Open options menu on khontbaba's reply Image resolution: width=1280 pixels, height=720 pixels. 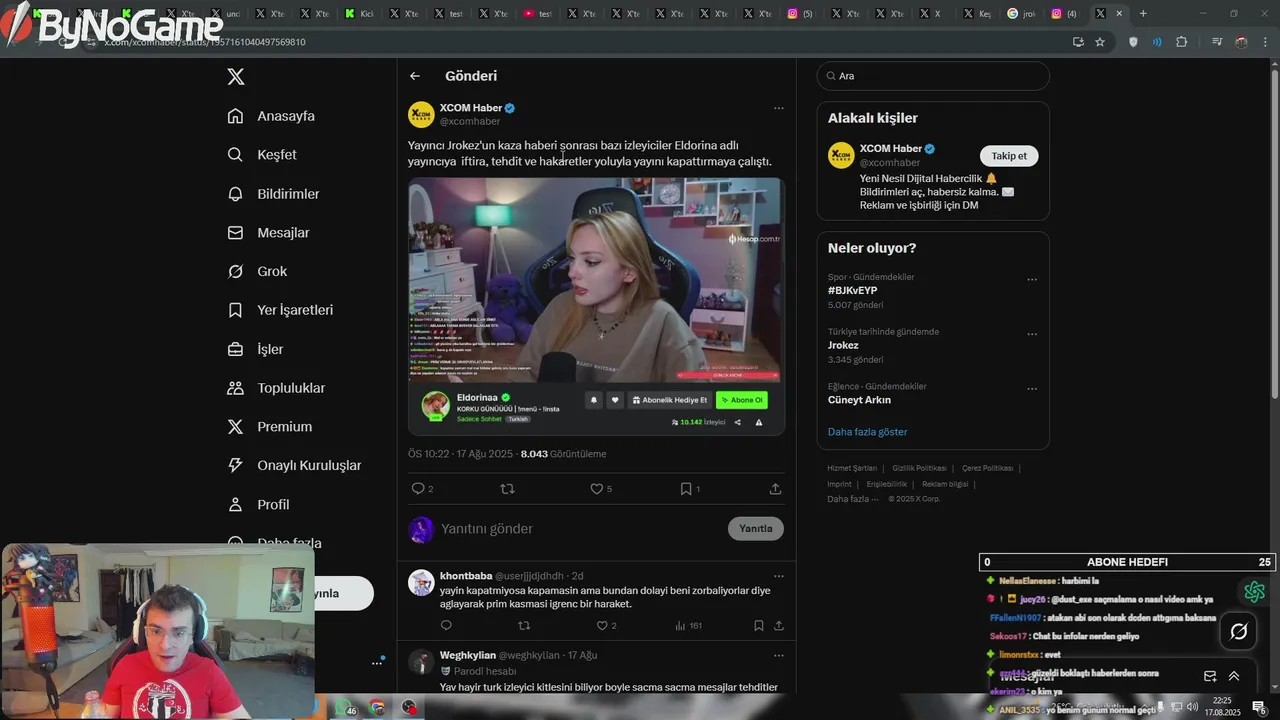coord(779,576)
